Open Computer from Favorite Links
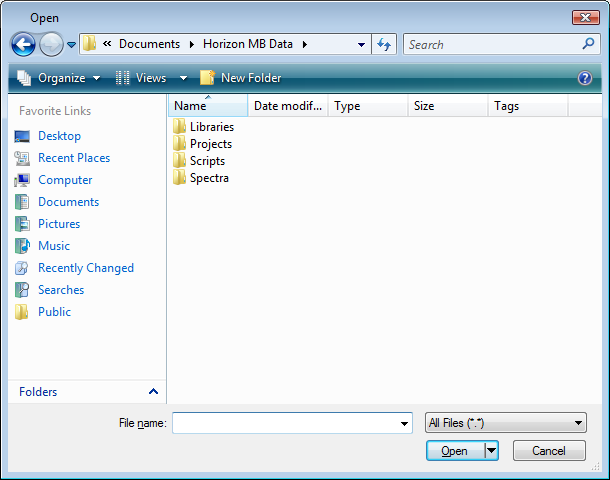The height and width of the screenshot is (480, 610). click(x=65, y=180)
